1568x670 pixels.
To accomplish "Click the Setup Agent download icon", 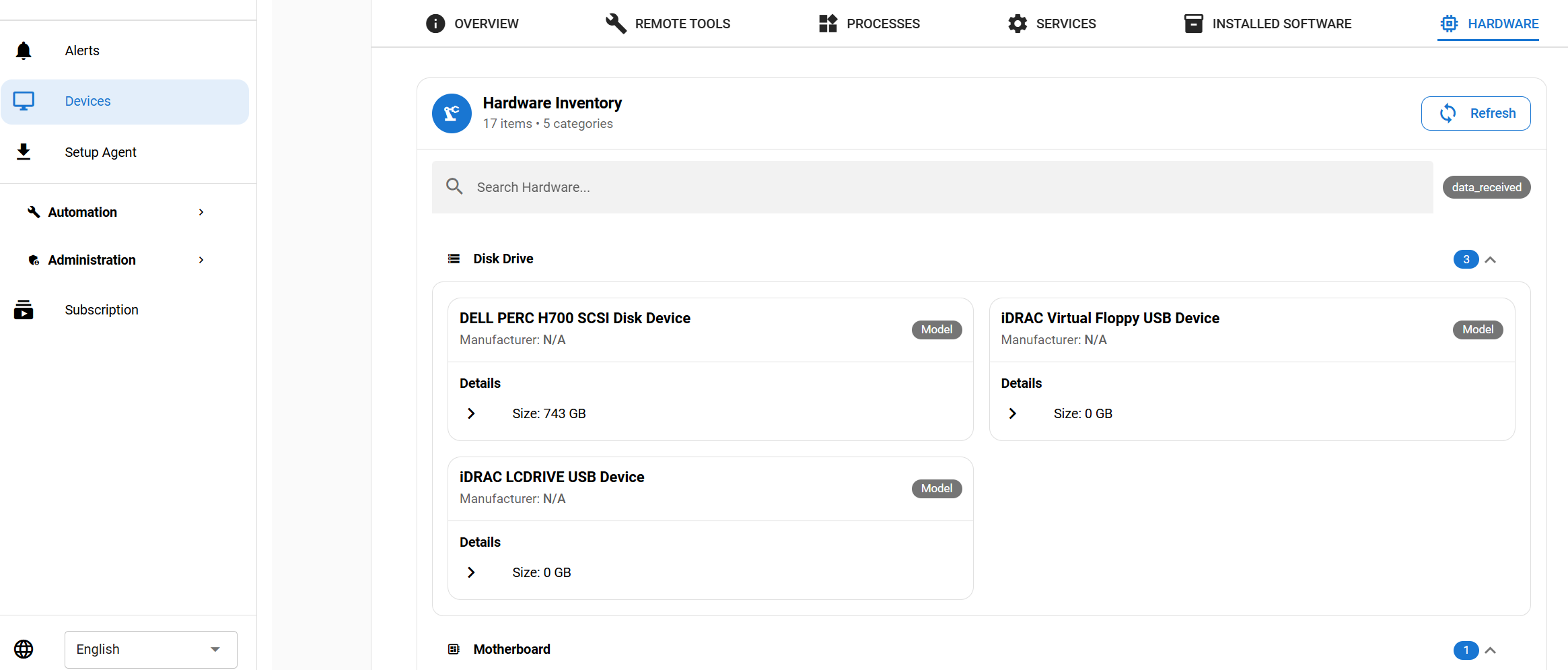I will (x=24, y=152).
